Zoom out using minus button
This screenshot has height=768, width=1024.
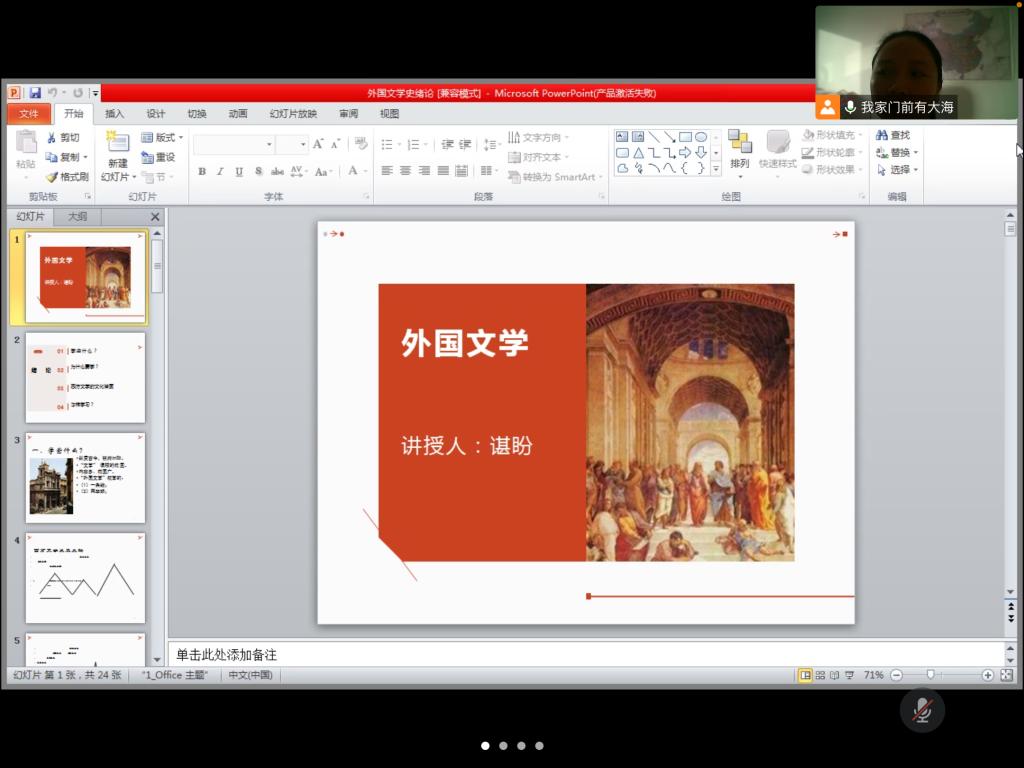pyautogui.click(x=897, y=675)
